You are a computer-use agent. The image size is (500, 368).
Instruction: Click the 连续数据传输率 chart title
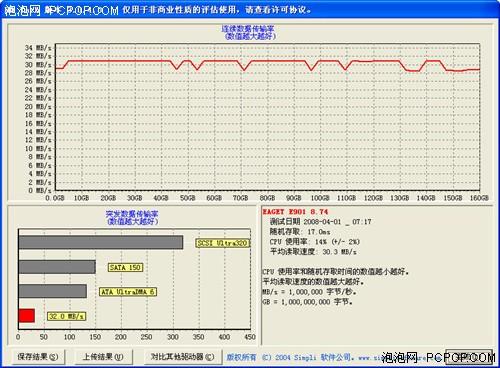click(x=248, y=29)
